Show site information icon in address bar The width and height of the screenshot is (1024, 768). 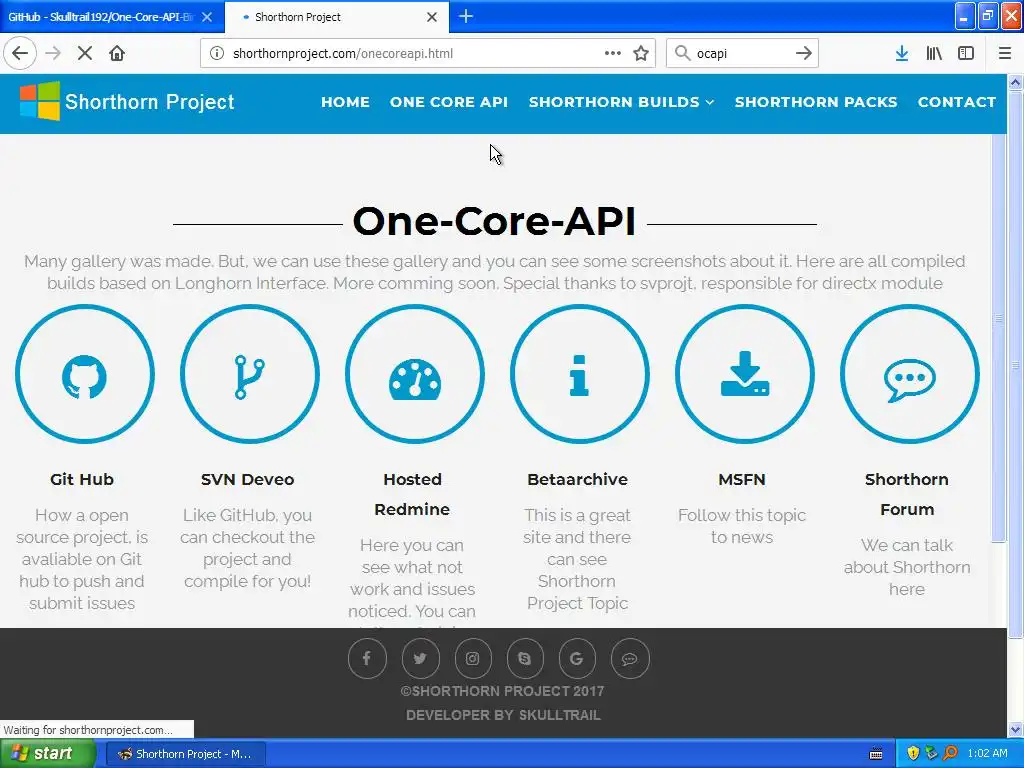(x=217, y=54)
